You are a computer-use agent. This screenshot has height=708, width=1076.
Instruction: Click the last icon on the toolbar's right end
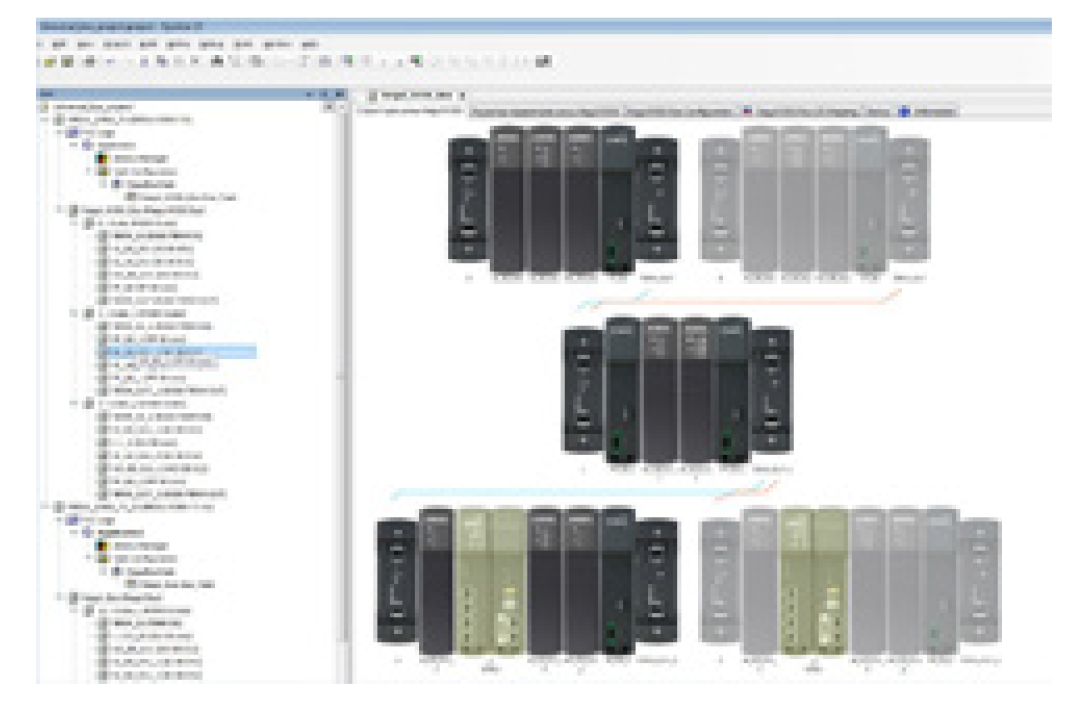point(545,62)
